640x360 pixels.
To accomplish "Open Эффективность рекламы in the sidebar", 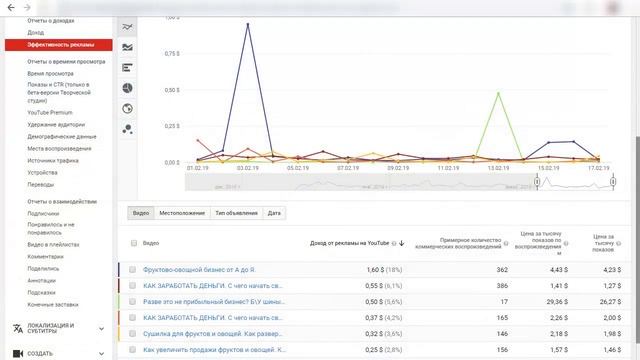I will 59,45.
